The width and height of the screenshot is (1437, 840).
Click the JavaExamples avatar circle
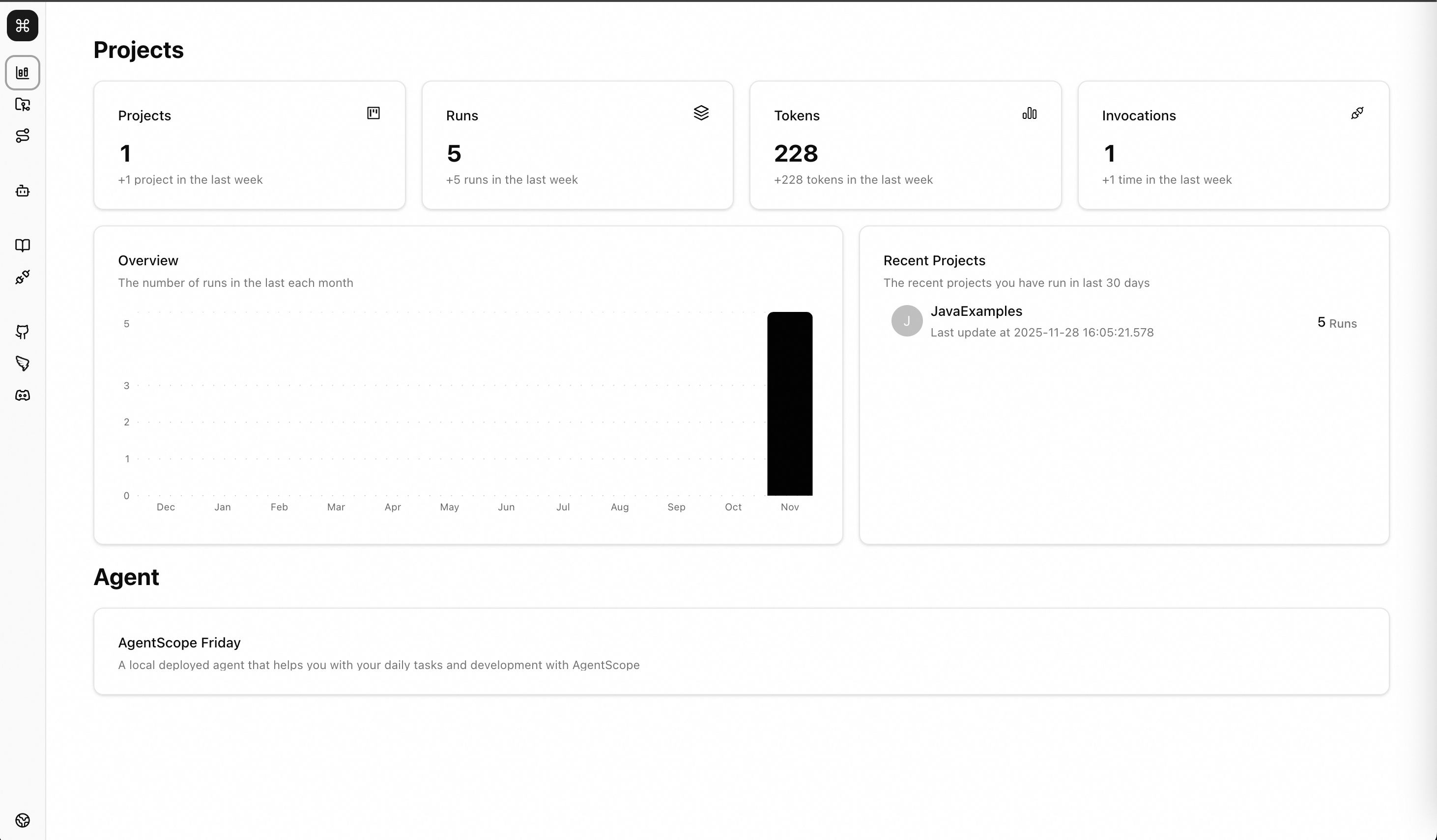(x=906, y=320)
